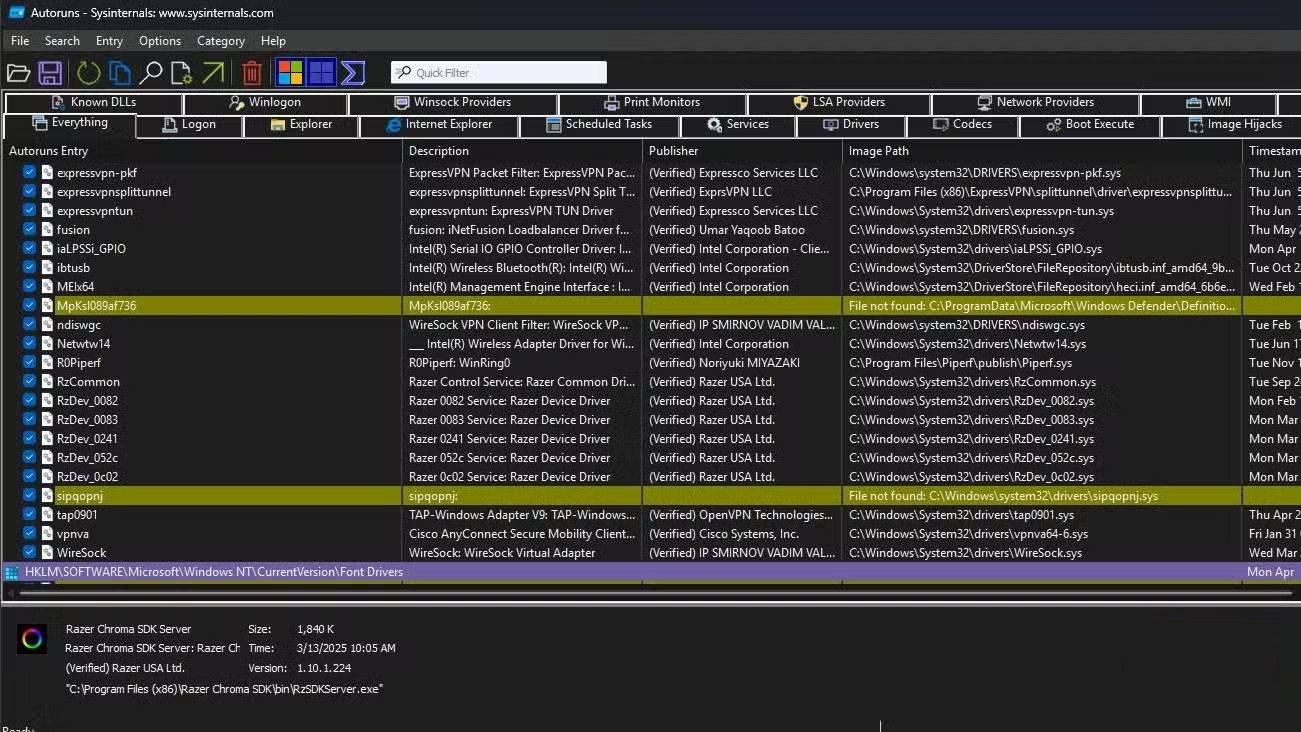Click the Open file toolbar icon
The image size is (1301, 732).
click(18, 73)
